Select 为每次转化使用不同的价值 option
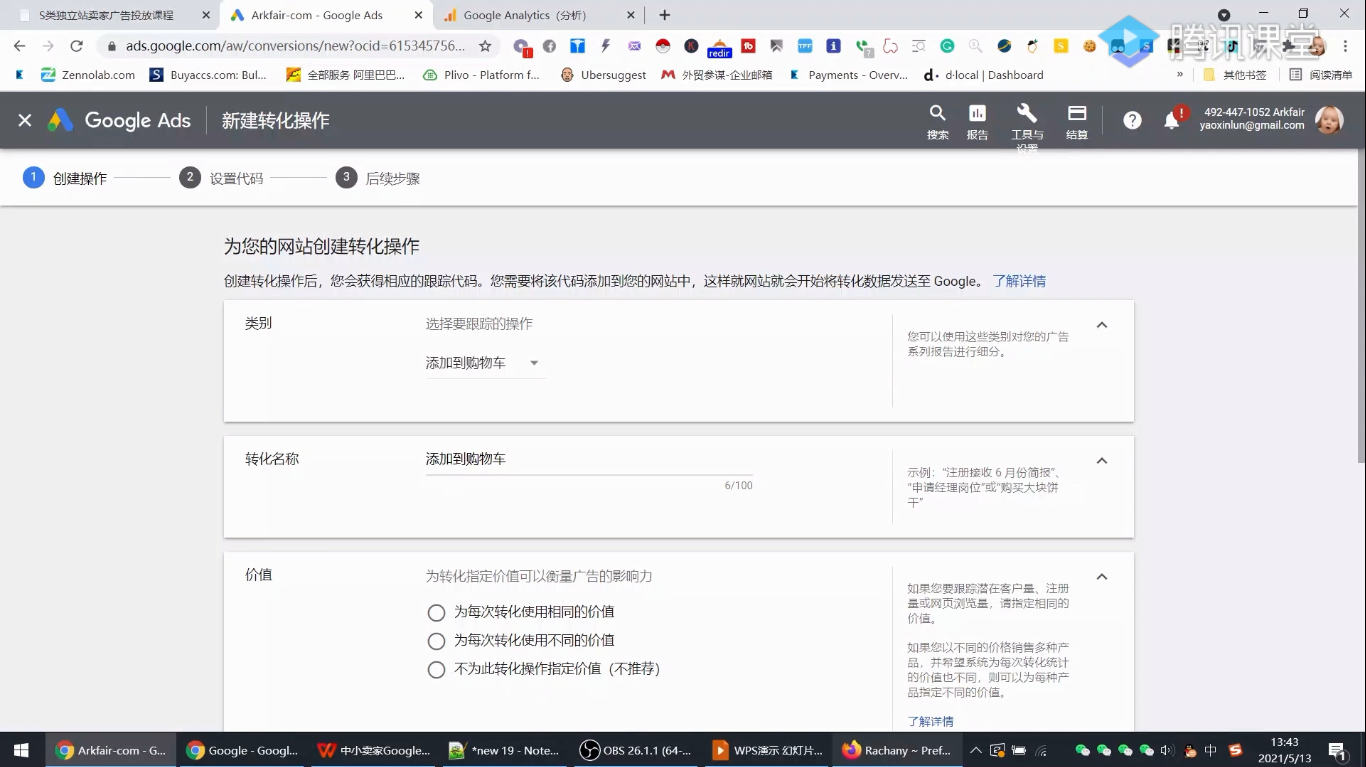This screenshot has height=767, width=1366. 436,640
